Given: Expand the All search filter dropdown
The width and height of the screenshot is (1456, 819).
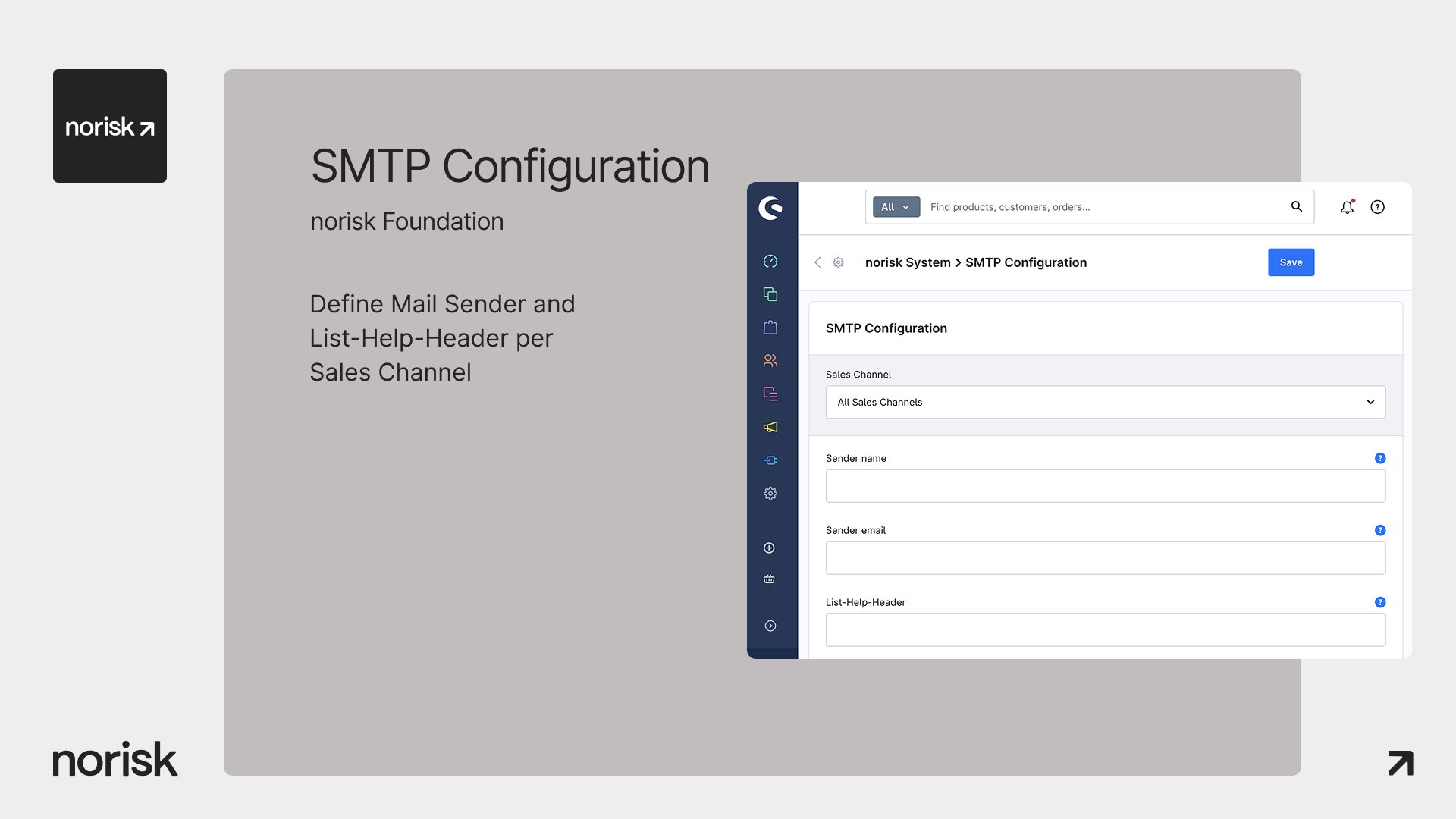Looking at the screenshot, I should click(x=896, y=207).
